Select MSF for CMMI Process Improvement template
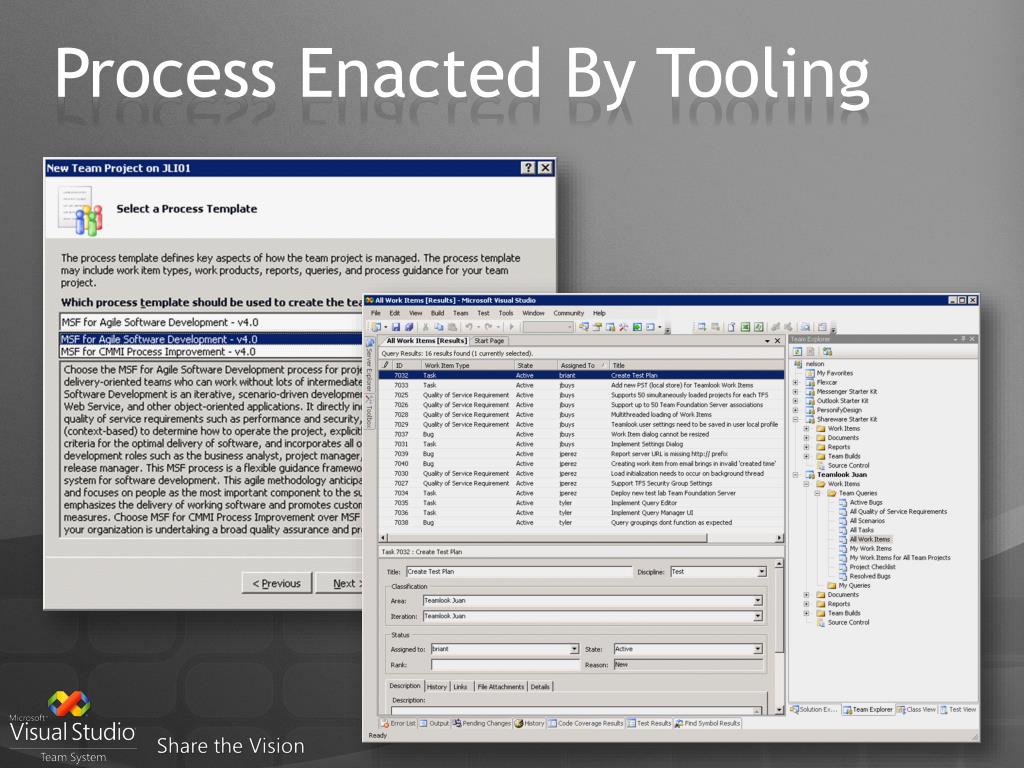 tap(211, 351)
